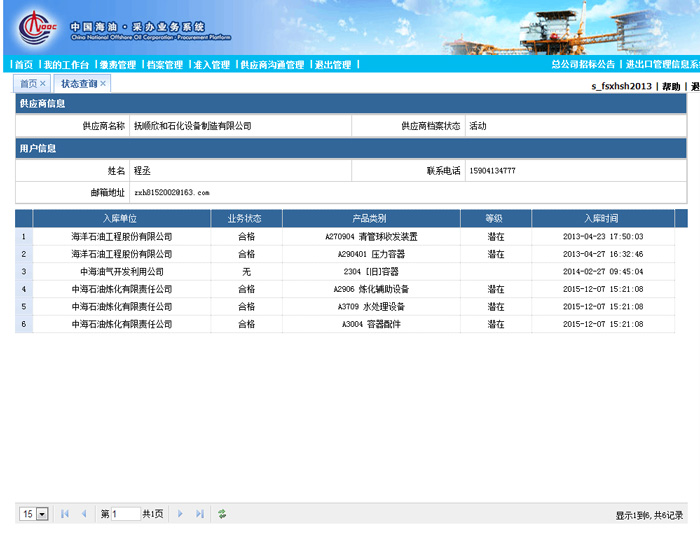Select row 3 中海油气开发利用公司
Image resolution: width=700 pixels, height=538 pixels.
[x=122, y=271]
